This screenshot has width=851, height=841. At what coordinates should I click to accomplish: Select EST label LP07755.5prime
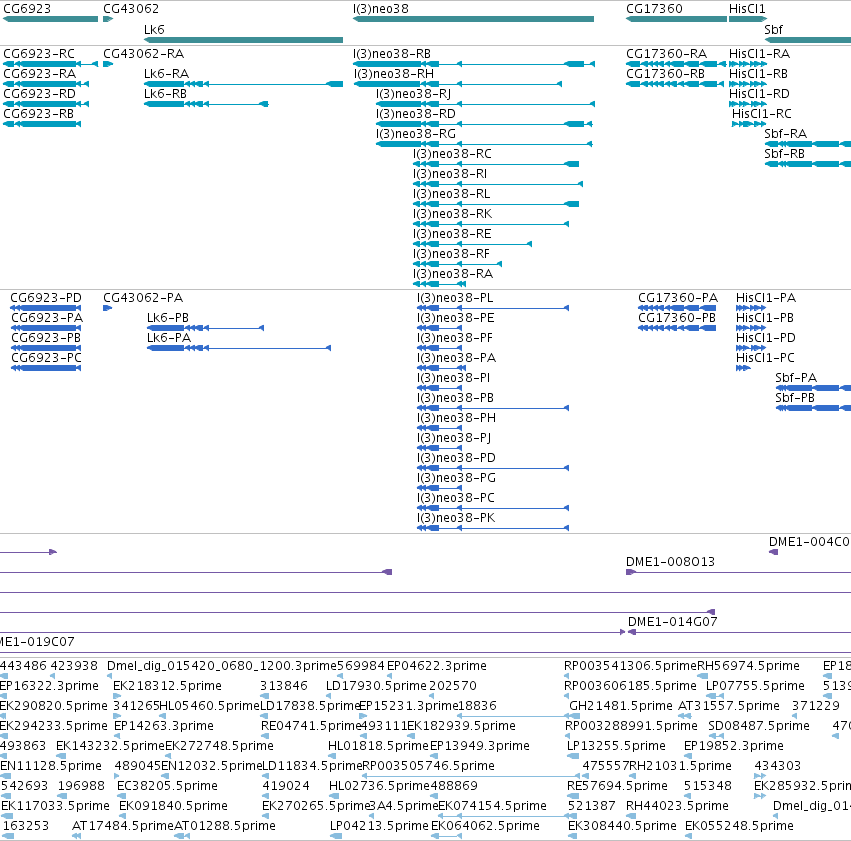755,686
